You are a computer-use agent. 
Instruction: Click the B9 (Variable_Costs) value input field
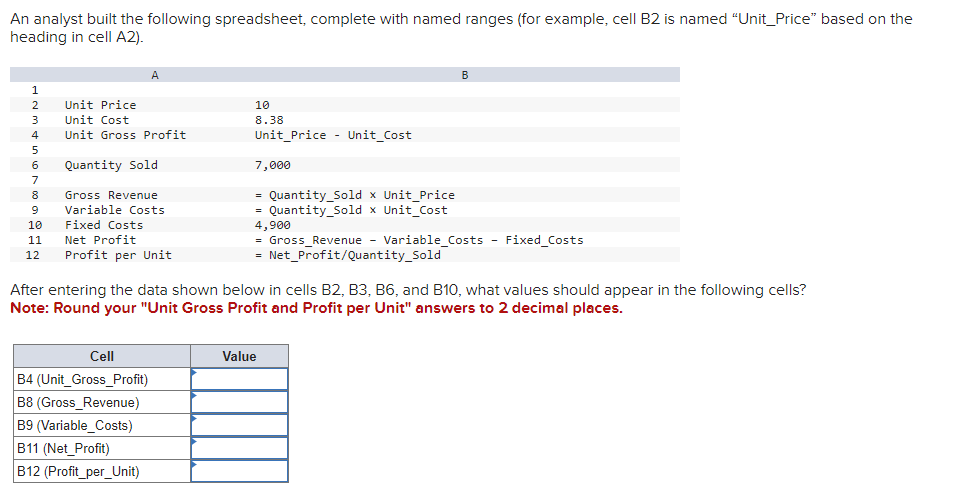(x=239, y=425)
